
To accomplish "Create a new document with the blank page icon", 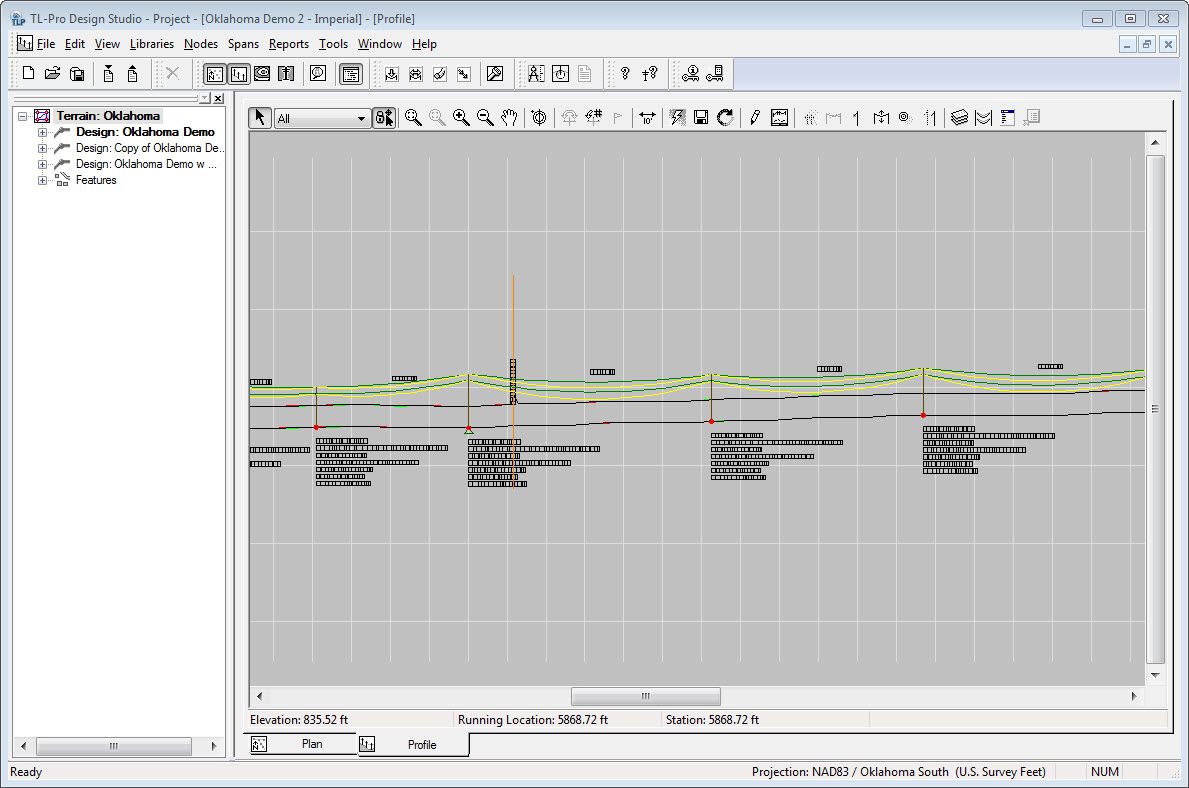I will 28,73.
